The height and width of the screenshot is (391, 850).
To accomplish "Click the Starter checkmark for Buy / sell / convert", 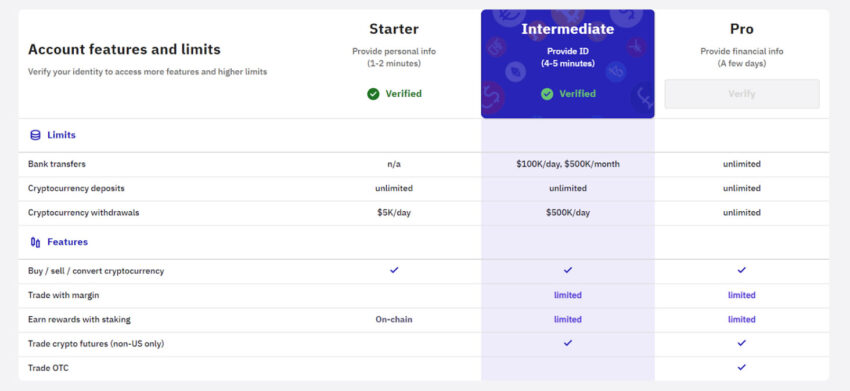I will click(394, 270).
